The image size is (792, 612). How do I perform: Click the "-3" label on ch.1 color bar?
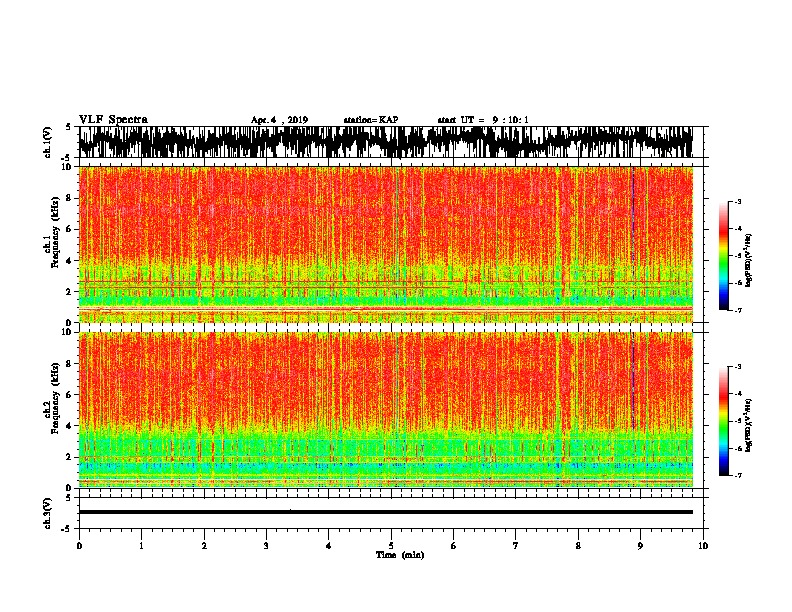pos(737,202)
